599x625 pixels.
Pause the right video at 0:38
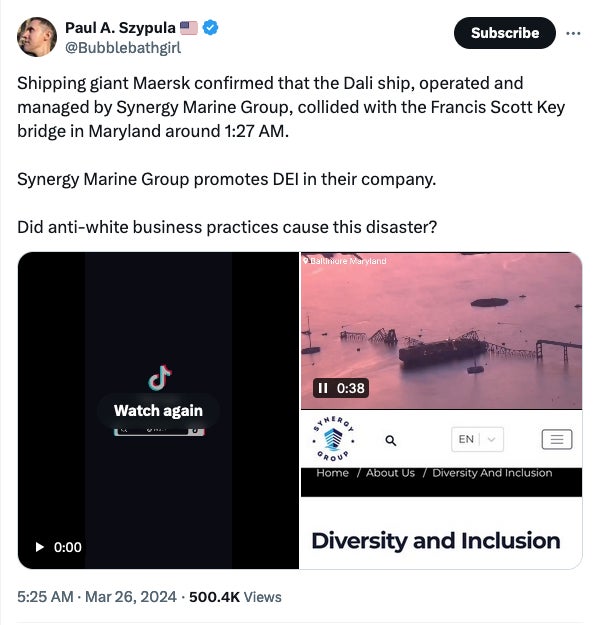coord(322,388)
